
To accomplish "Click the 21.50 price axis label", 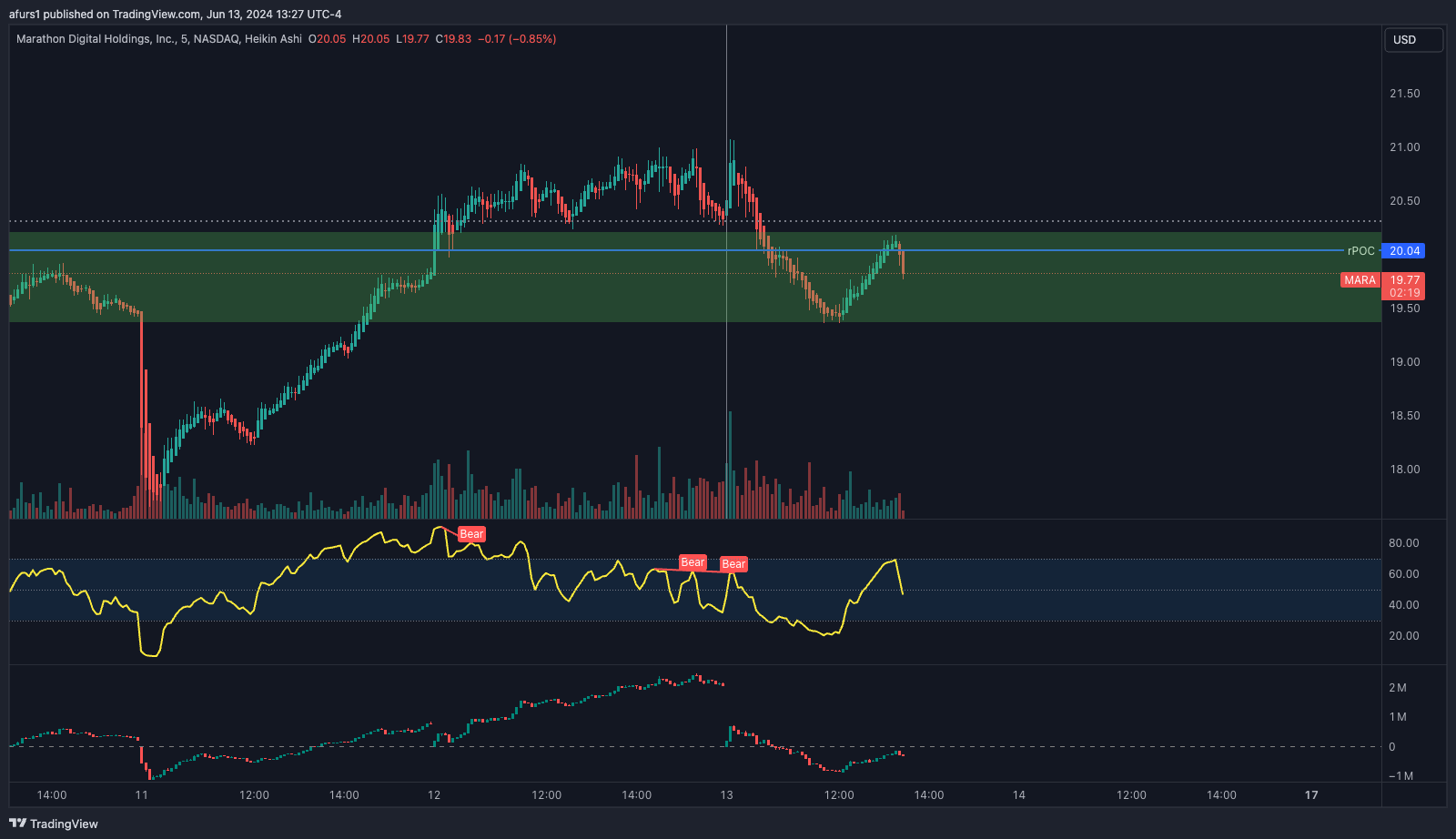I will coord(1404,94).
